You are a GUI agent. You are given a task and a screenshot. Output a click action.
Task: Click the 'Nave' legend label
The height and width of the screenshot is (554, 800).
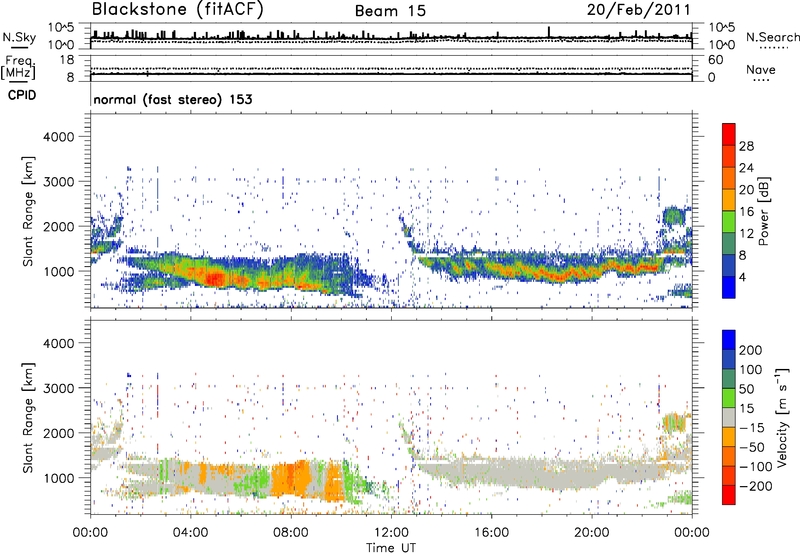(x=761, y=70)
